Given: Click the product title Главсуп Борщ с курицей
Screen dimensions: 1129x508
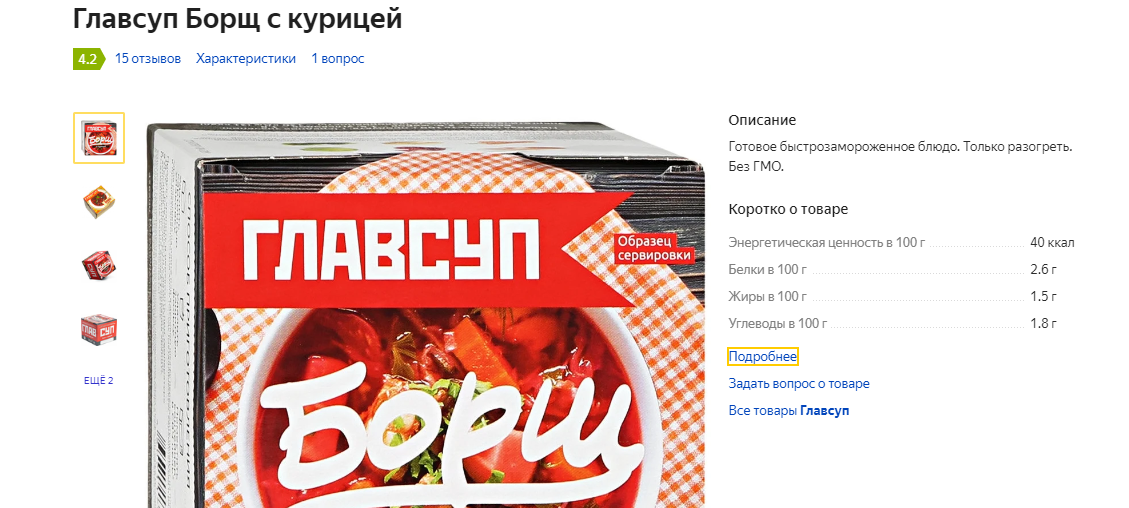Looking at the screenshot, I should coord(237,19).
